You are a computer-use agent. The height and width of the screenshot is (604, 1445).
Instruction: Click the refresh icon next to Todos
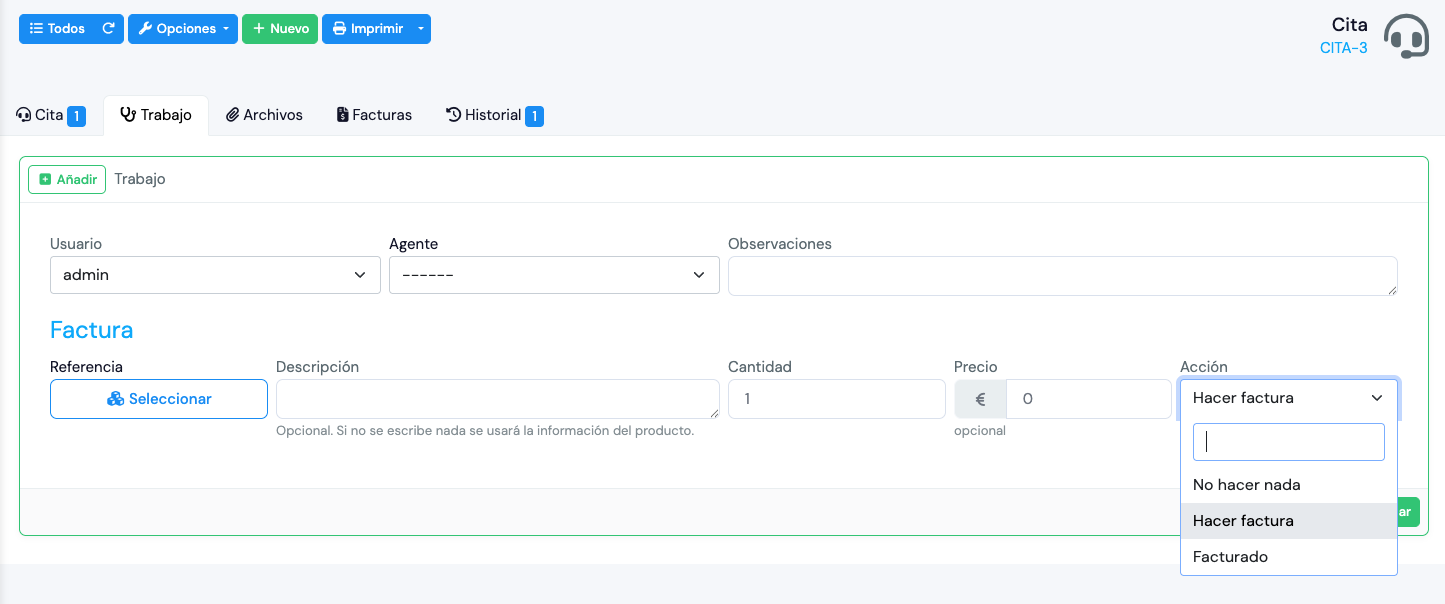[x=109, y=29]
